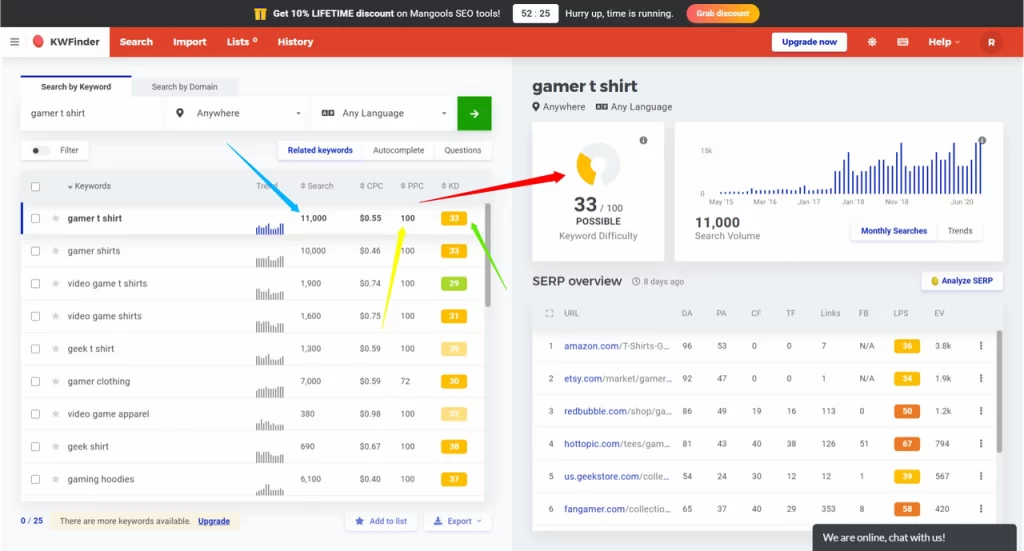
Task: Go to the Import menu item
Action: (x=189, y=42)
